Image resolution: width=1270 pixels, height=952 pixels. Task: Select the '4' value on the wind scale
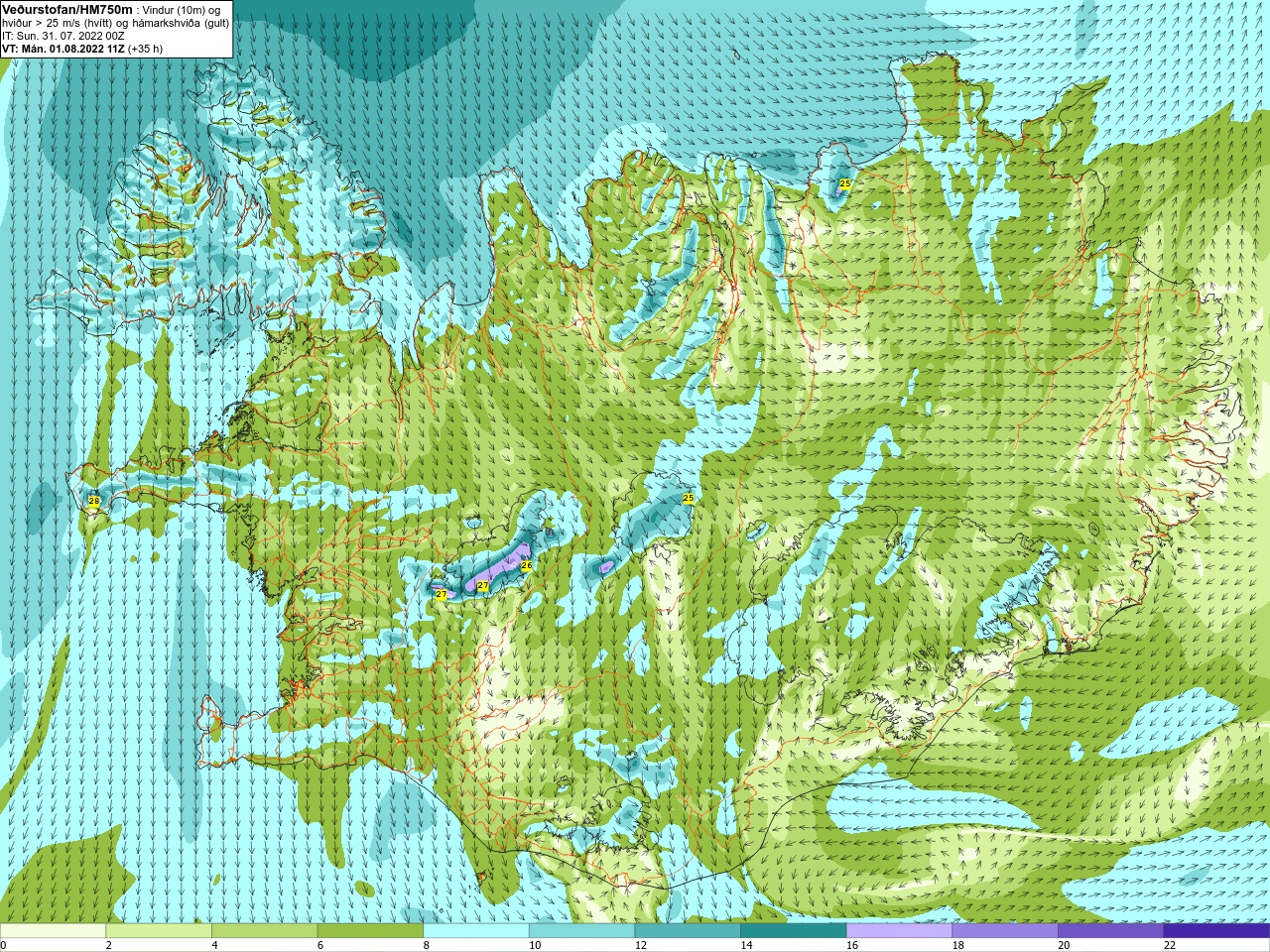pyautogui.click(x=214, y=945)
